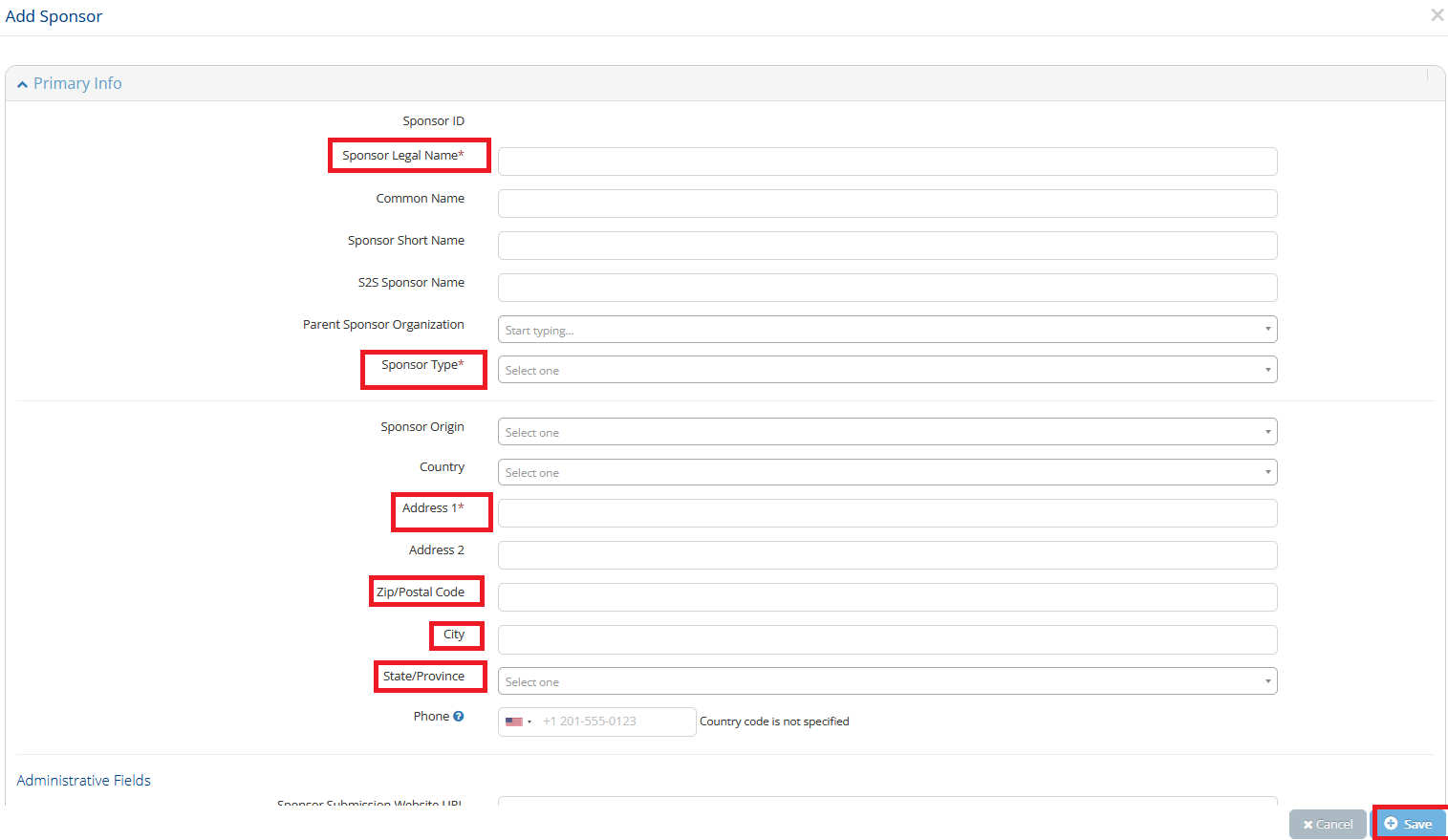The height and width of the screenshot is (840, 1448).
Task: Click the City text field
Action: point(887,639)
